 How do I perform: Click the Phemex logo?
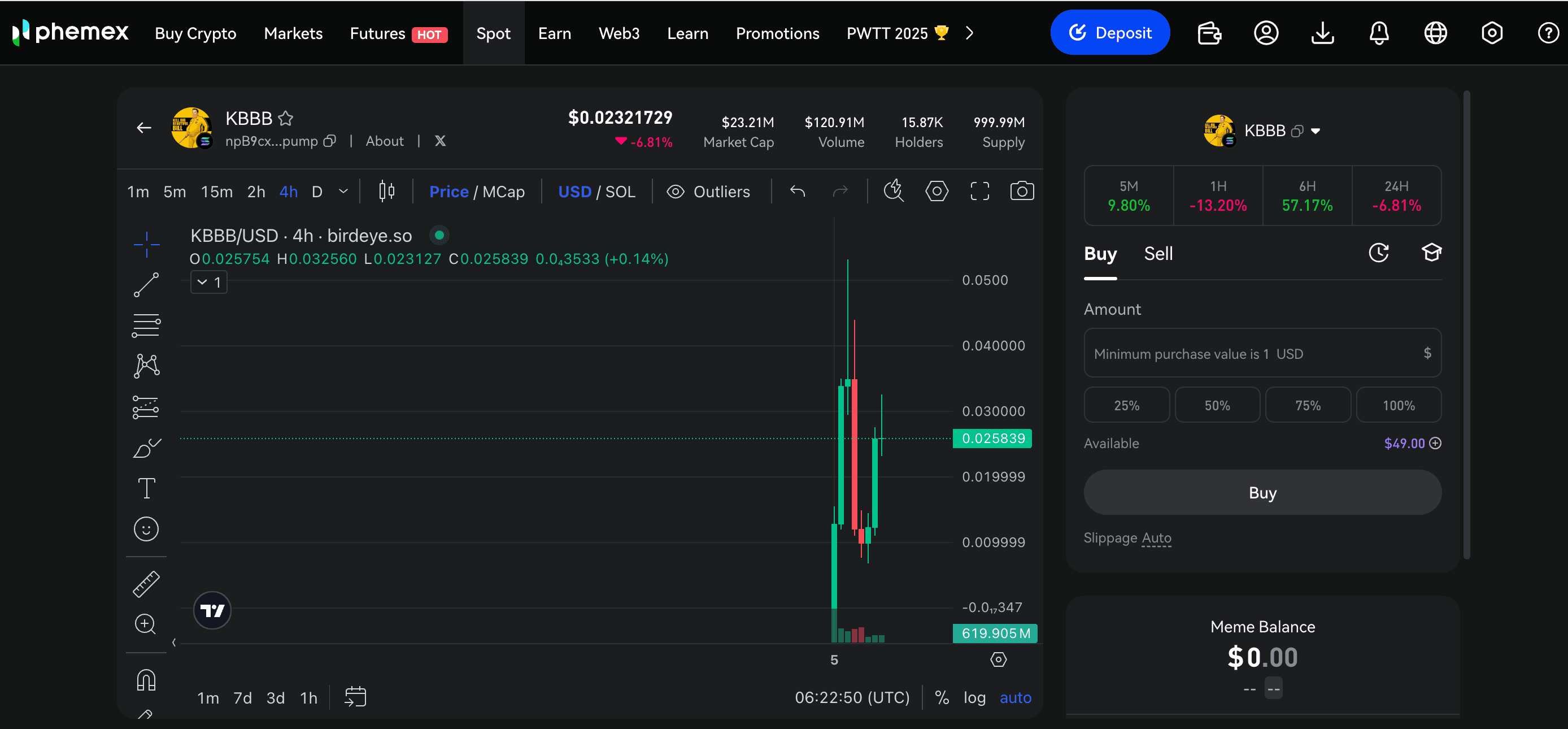(x=70, y=32)
